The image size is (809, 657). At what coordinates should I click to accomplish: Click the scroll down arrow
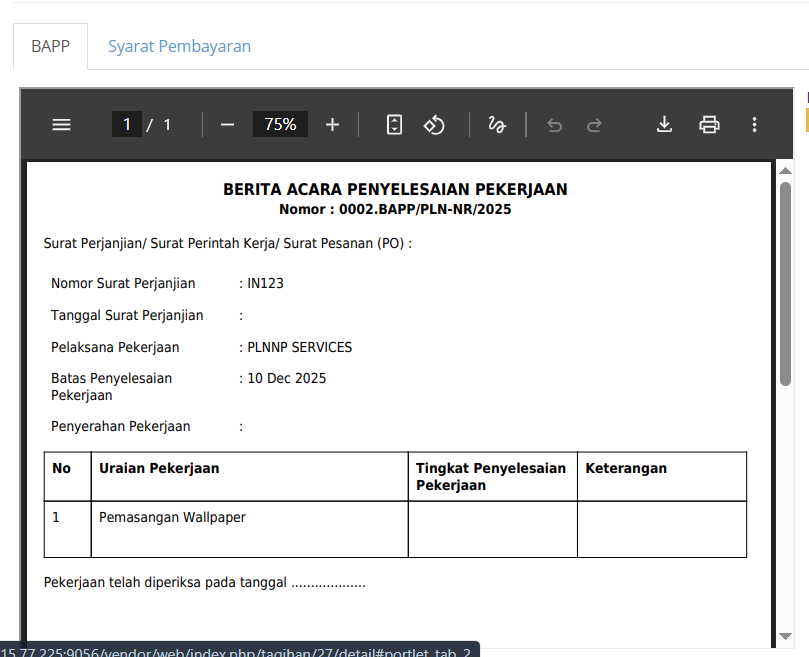click(785, 637)
